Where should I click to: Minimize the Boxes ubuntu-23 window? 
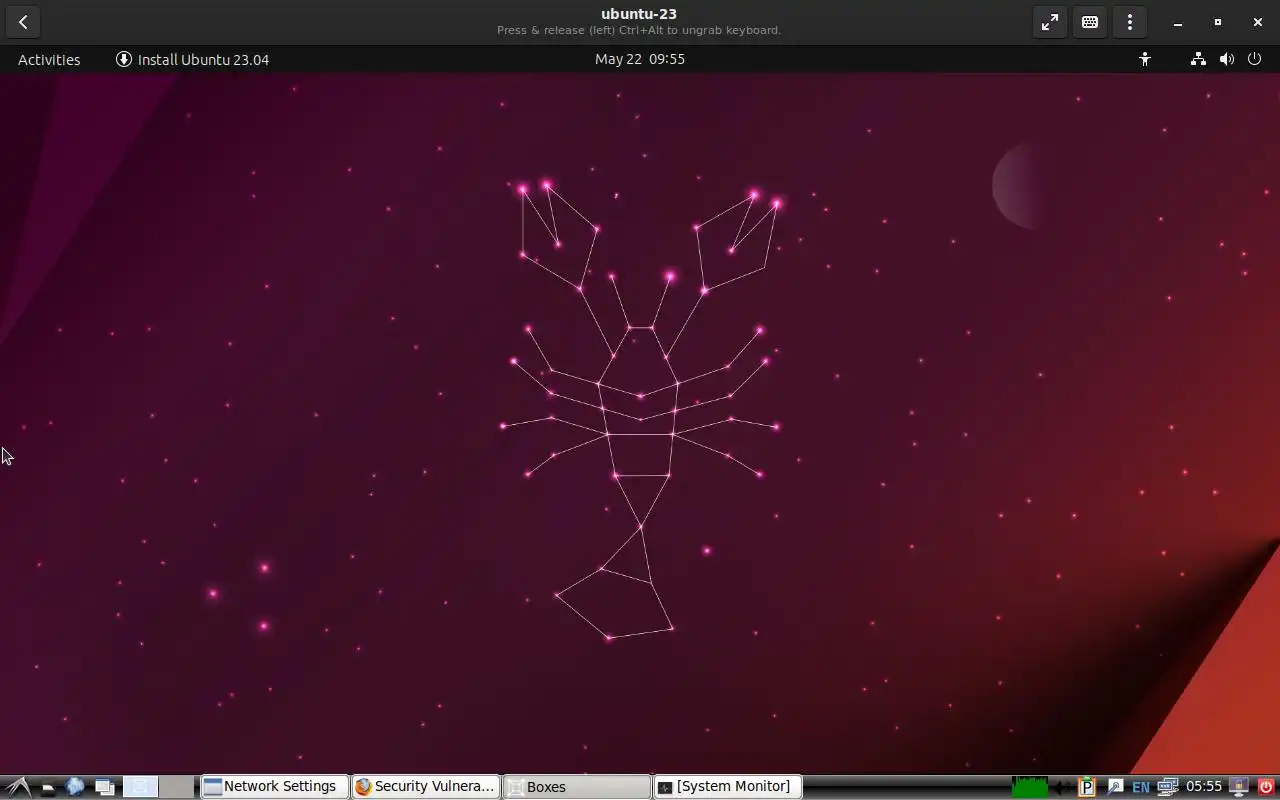pos(1178,22)
